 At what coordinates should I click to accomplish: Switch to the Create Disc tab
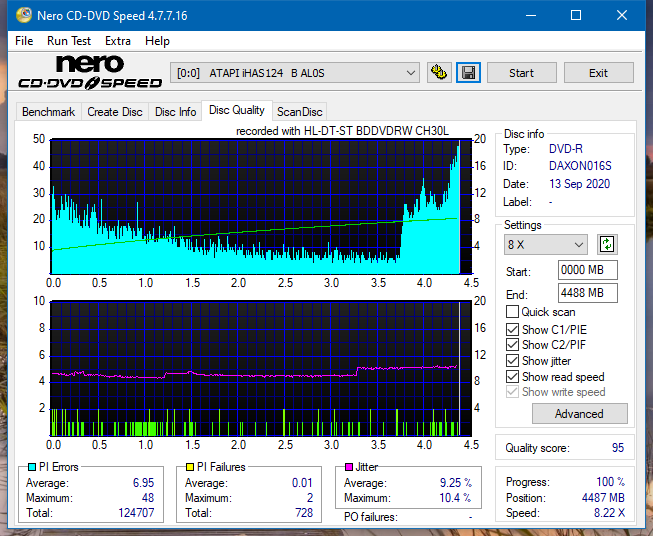tap(115, 112)
